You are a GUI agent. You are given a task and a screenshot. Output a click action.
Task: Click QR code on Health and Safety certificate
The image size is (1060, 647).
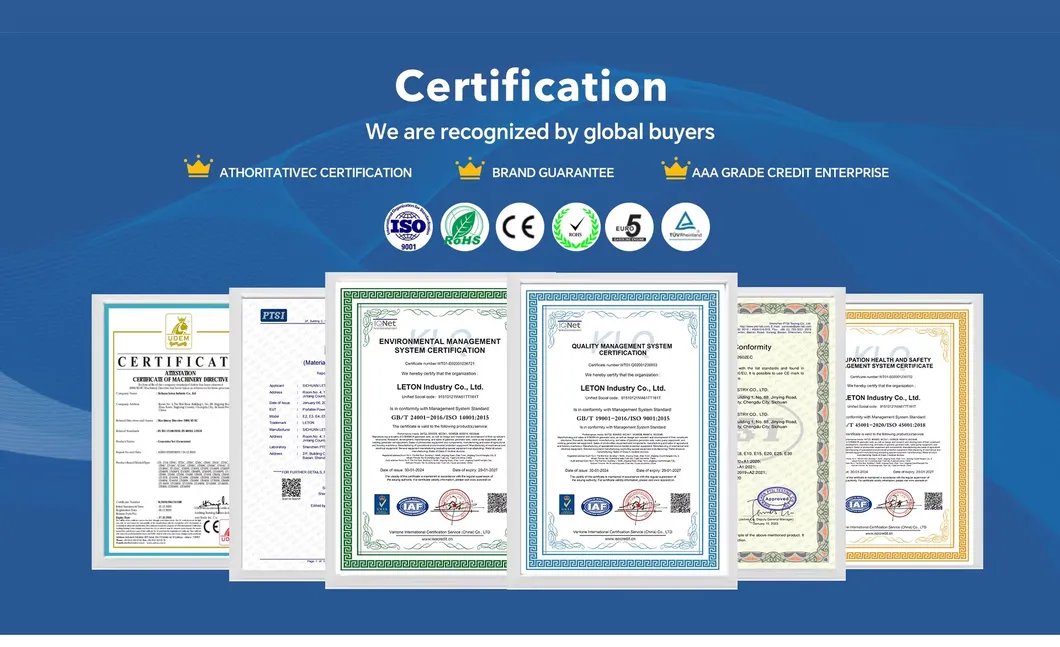[933, 501]
